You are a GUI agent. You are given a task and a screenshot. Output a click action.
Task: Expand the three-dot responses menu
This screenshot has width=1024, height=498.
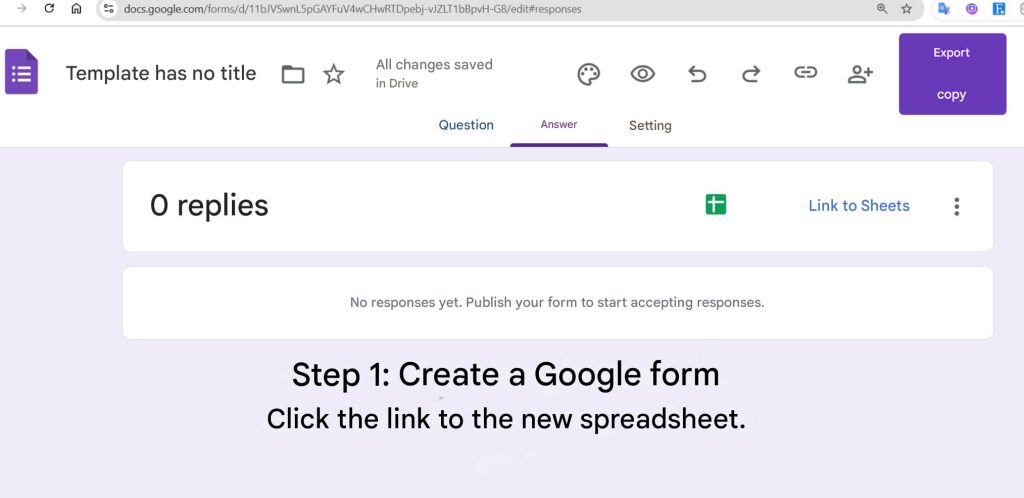(956, 206)
